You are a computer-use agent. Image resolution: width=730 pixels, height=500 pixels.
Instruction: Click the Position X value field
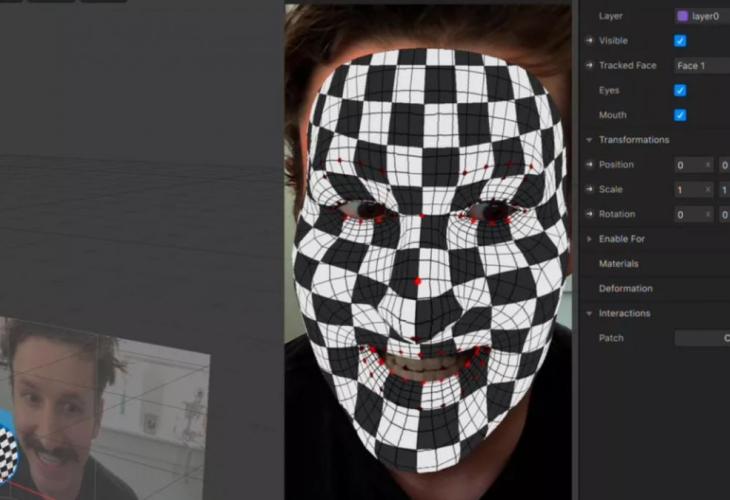click(688, 164)
